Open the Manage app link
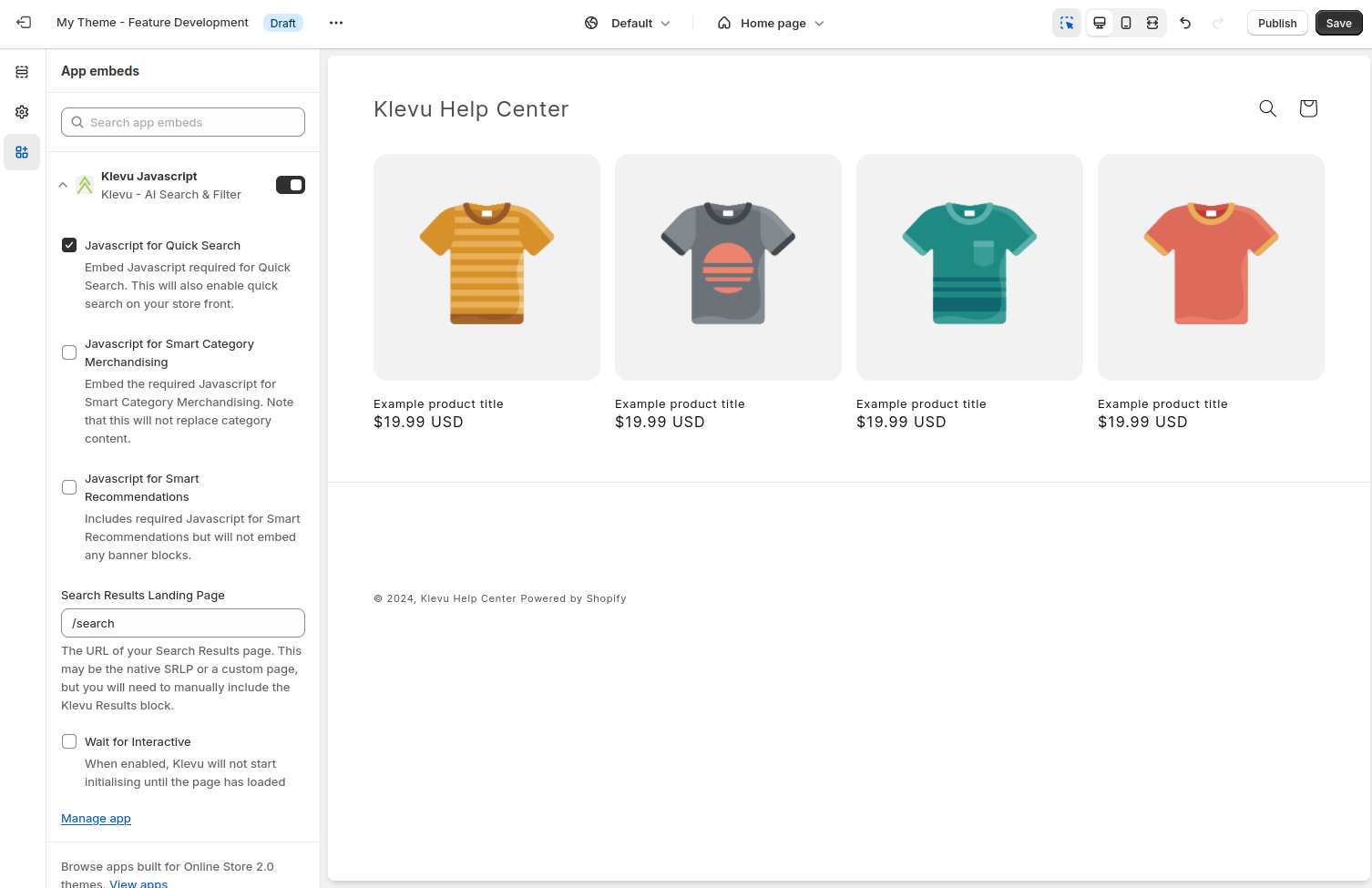This screenshot has height=888, width=1372. click(x=96, y=818)
